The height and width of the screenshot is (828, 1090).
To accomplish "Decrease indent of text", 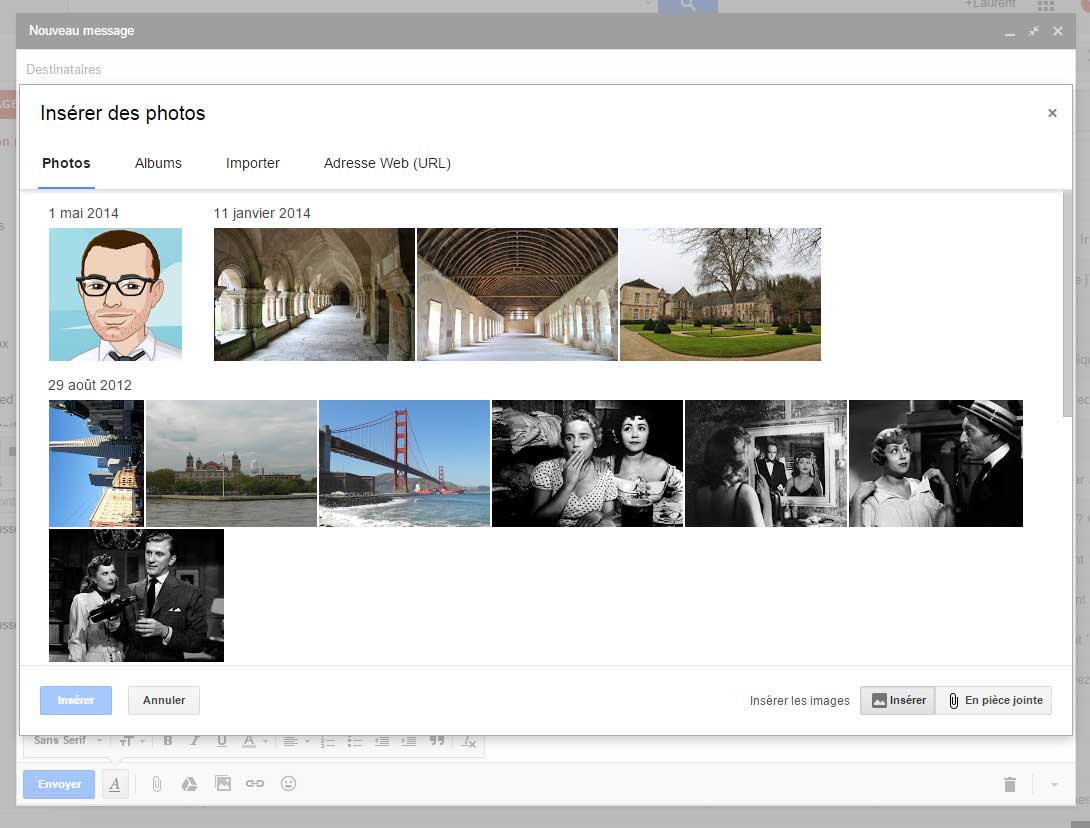I will tap(382, 742).
